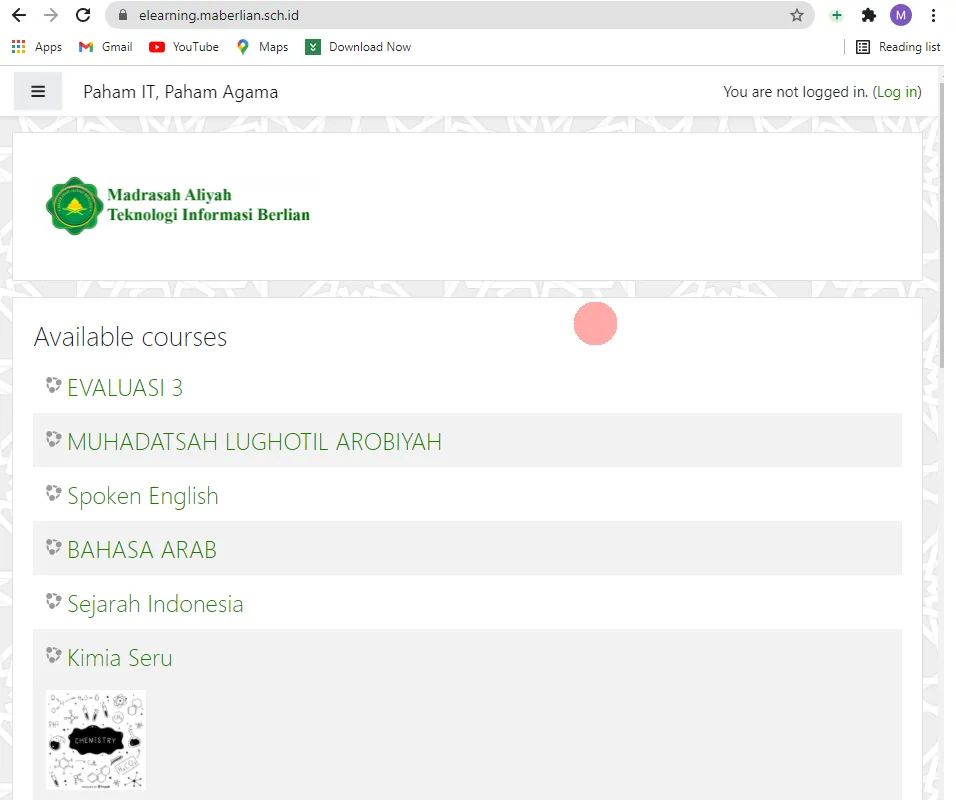Open Gmail bookmark
Viewport: 956px width, 800px height.
click(106, 47)
